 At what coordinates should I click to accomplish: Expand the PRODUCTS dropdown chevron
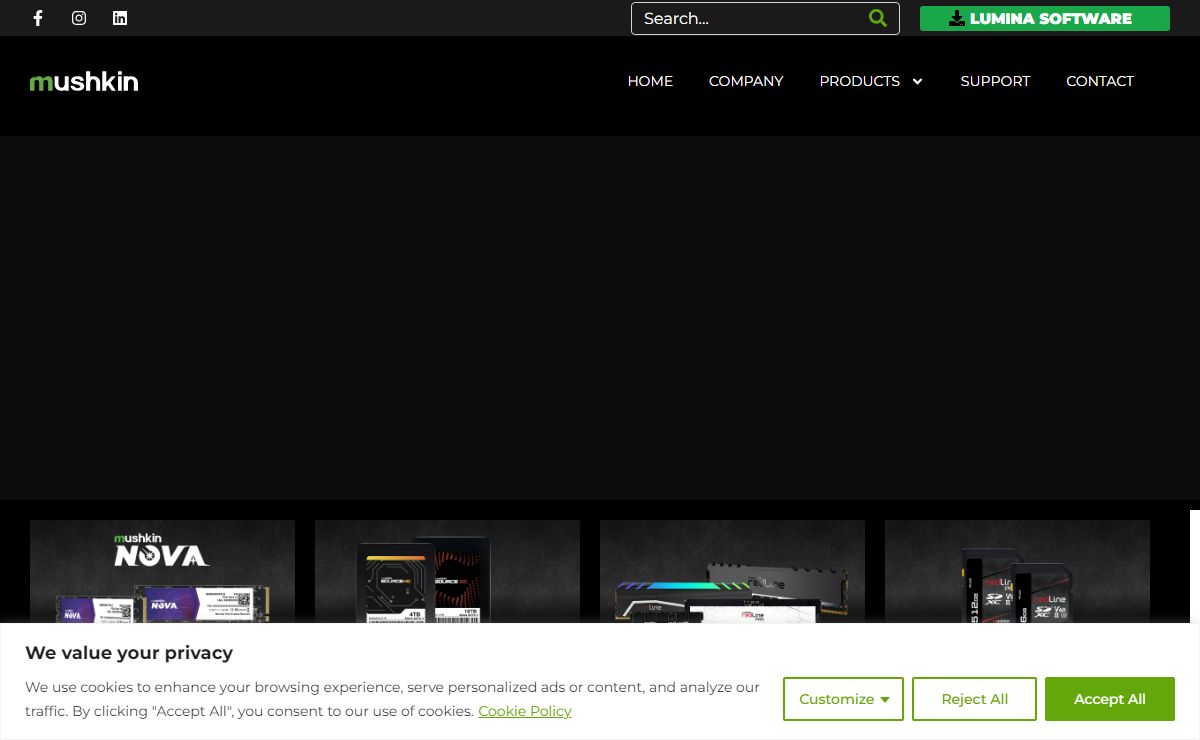click(917, 81)
